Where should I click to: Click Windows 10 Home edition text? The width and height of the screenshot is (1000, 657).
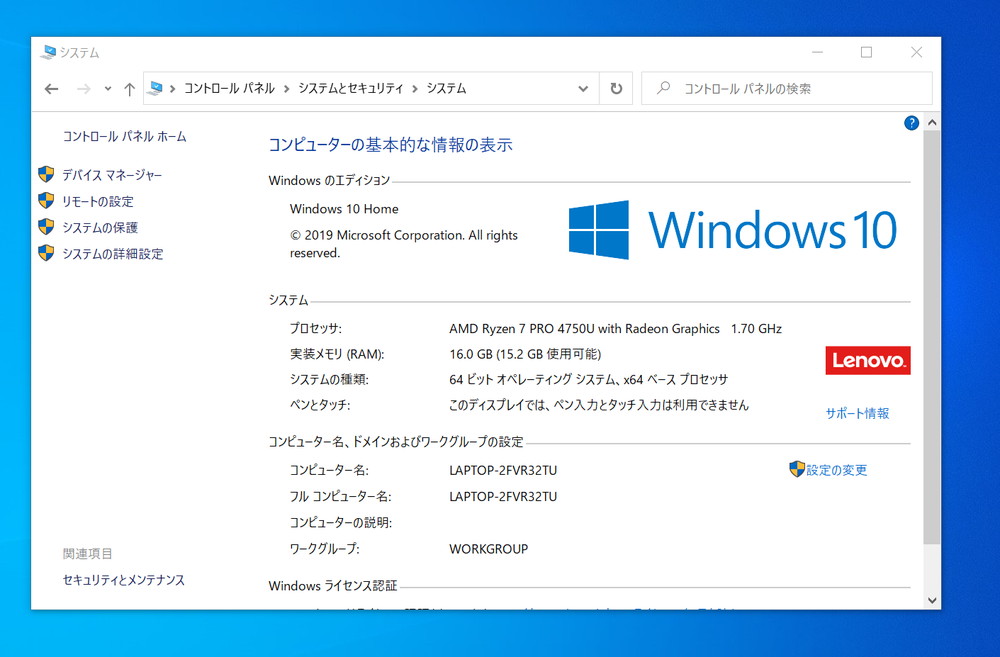[344, 209]
